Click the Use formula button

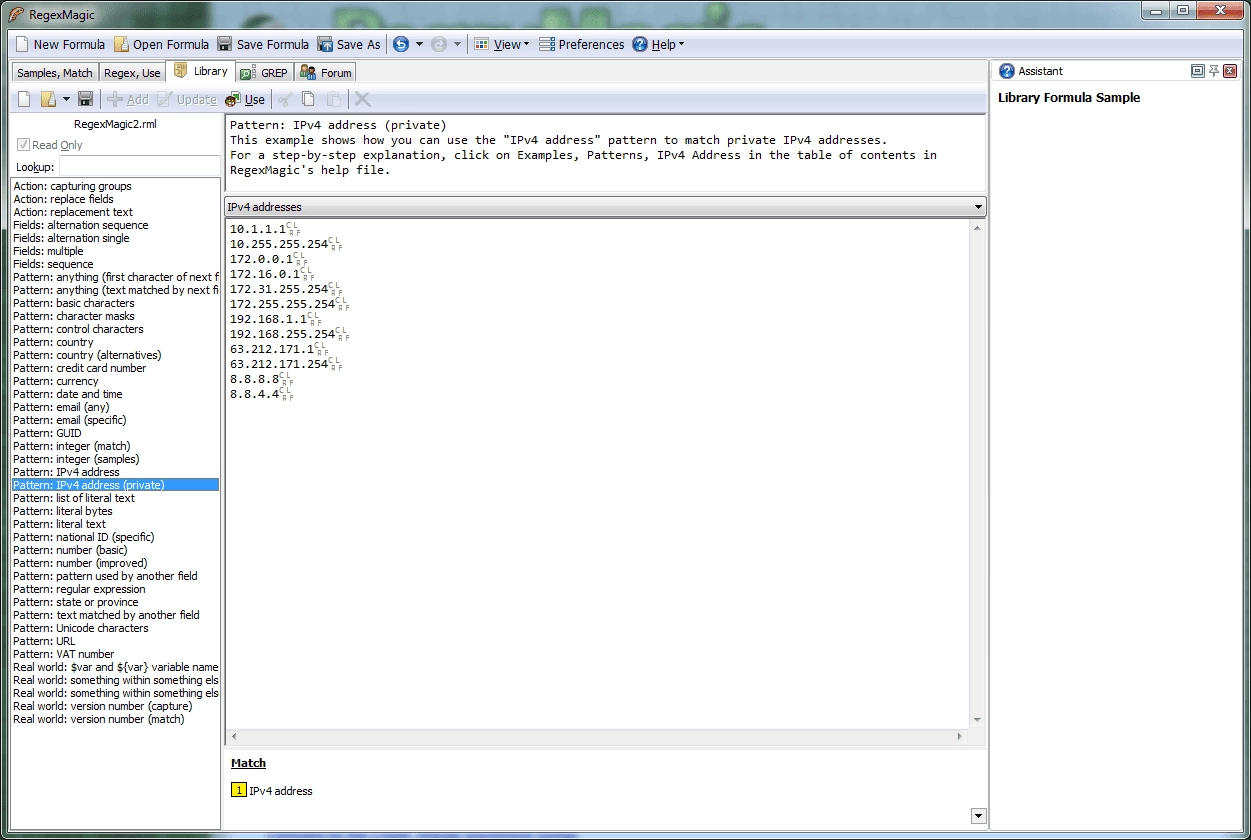pos(245,99)
